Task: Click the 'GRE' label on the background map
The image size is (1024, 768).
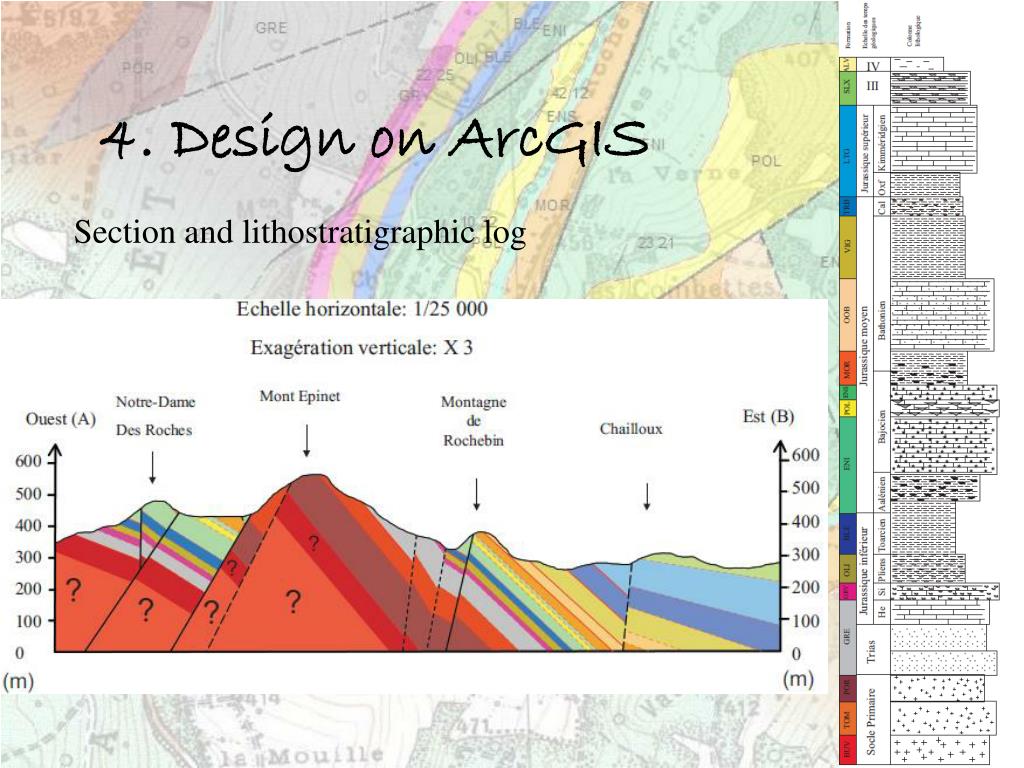Action: click(271, 27)
